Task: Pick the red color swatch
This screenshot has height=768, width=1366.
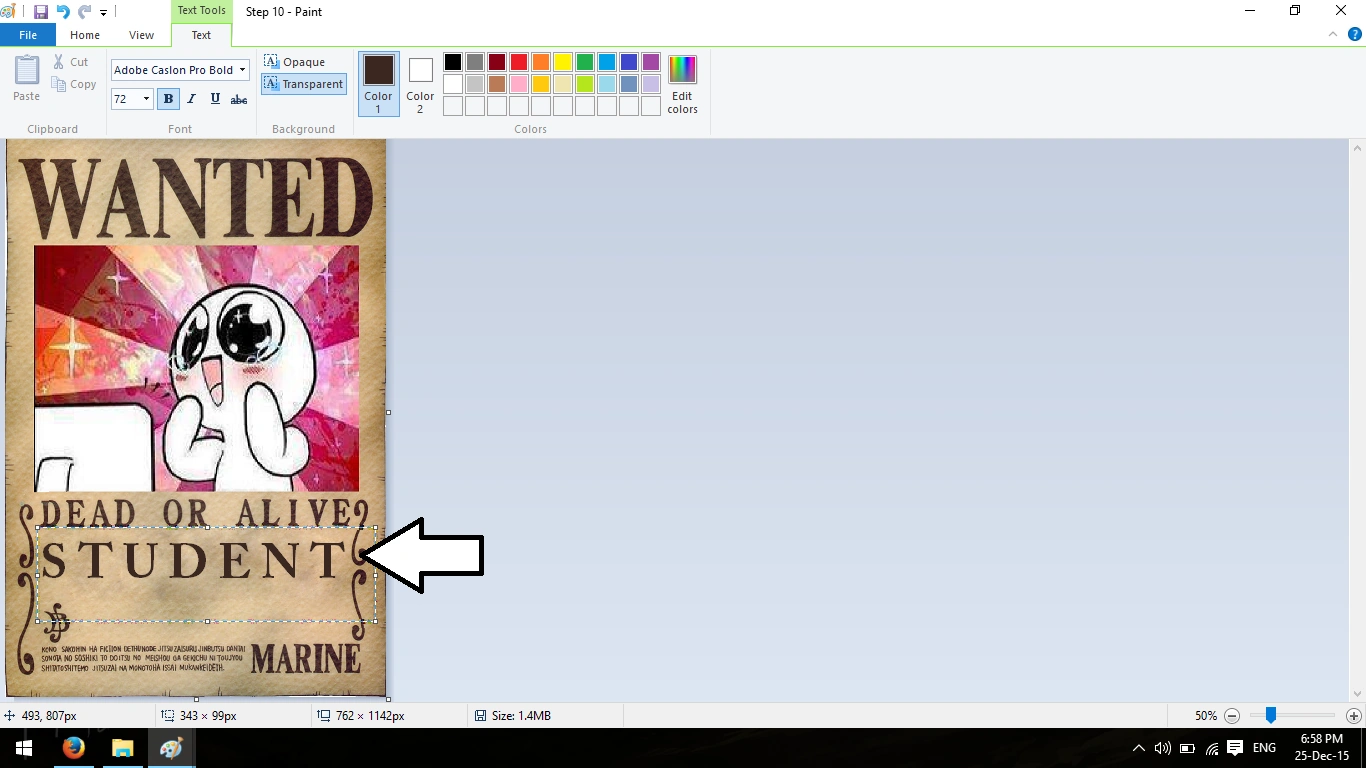Action: [519, 62]
